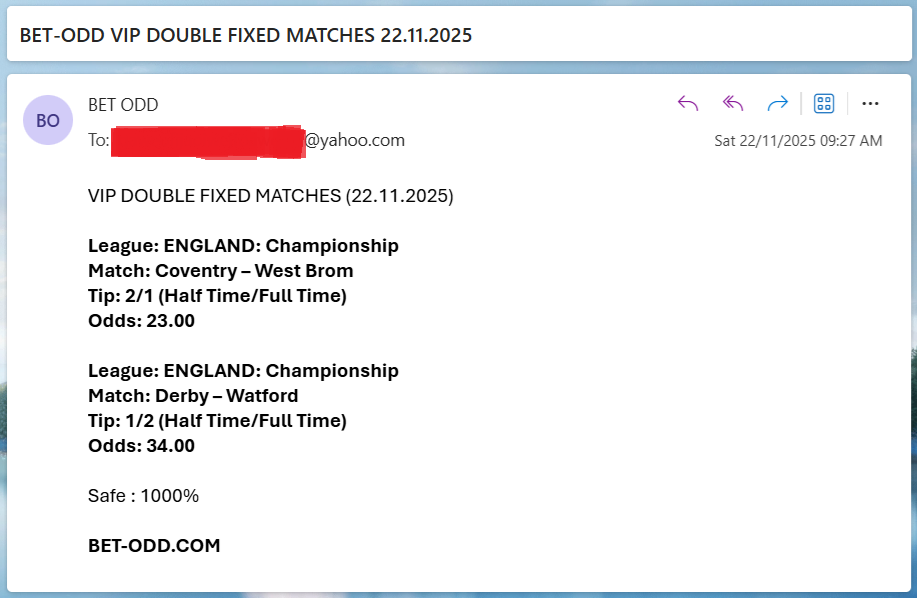Open the Apps grid icon
The width and height of the screenshot is (918, 598).
[x=824, y=103]
